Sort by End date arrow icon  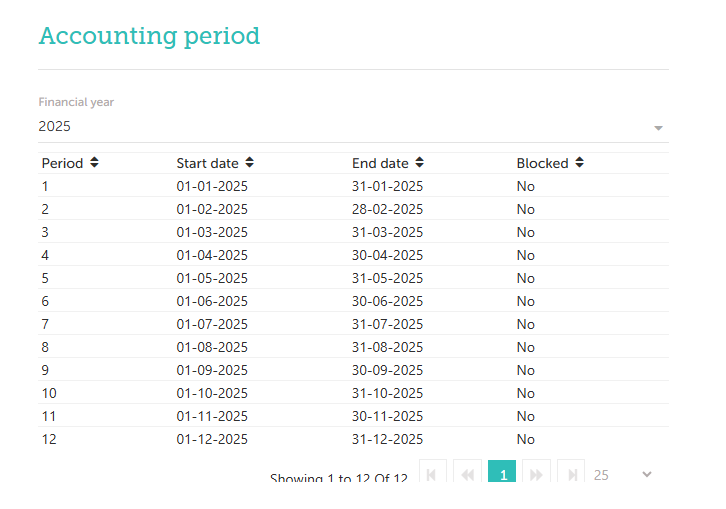pyautogui.click(x=420, y=163)
